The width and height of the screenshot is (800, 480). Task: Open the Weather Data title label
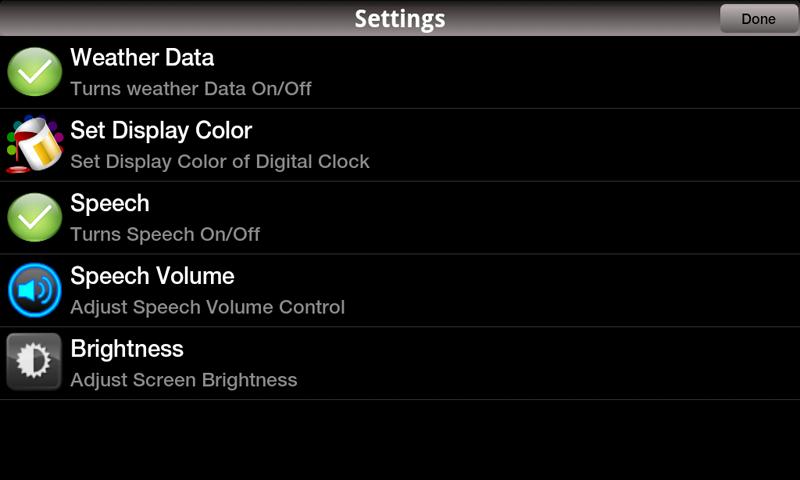142,58
